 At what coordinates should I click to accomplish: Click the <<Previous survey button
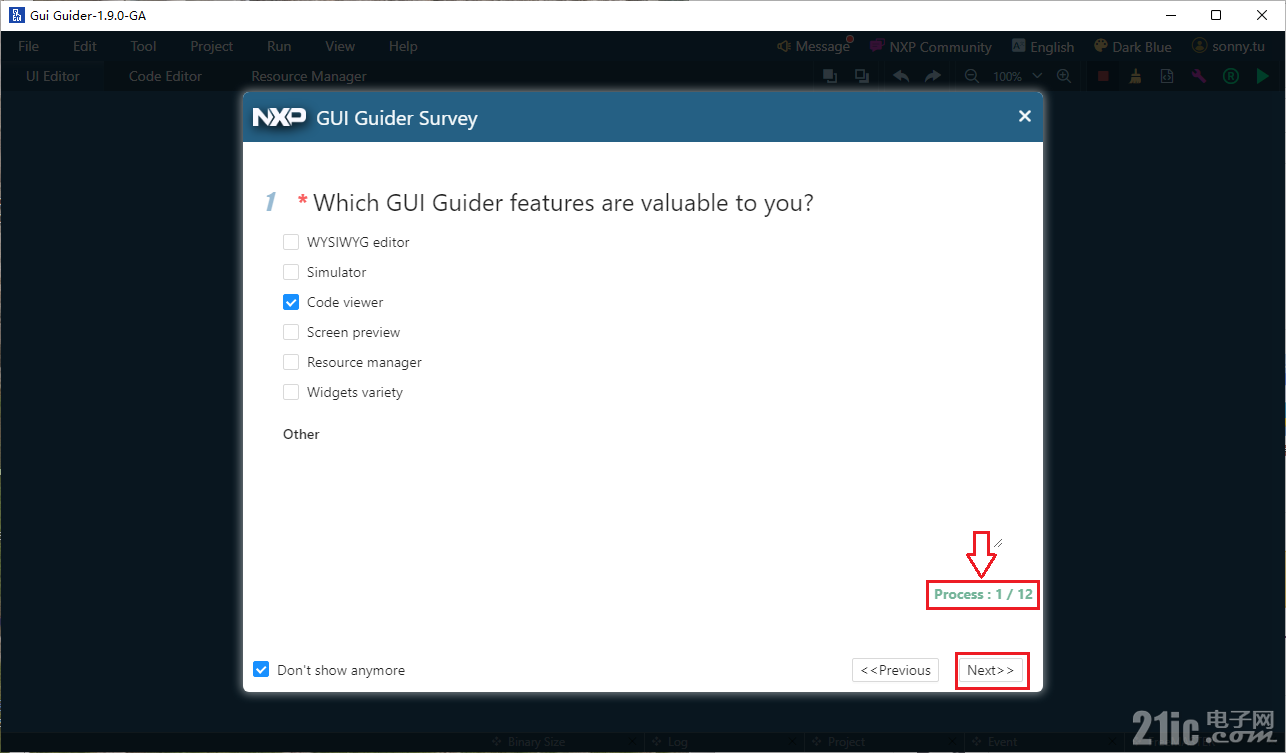(x=895, y=670)
